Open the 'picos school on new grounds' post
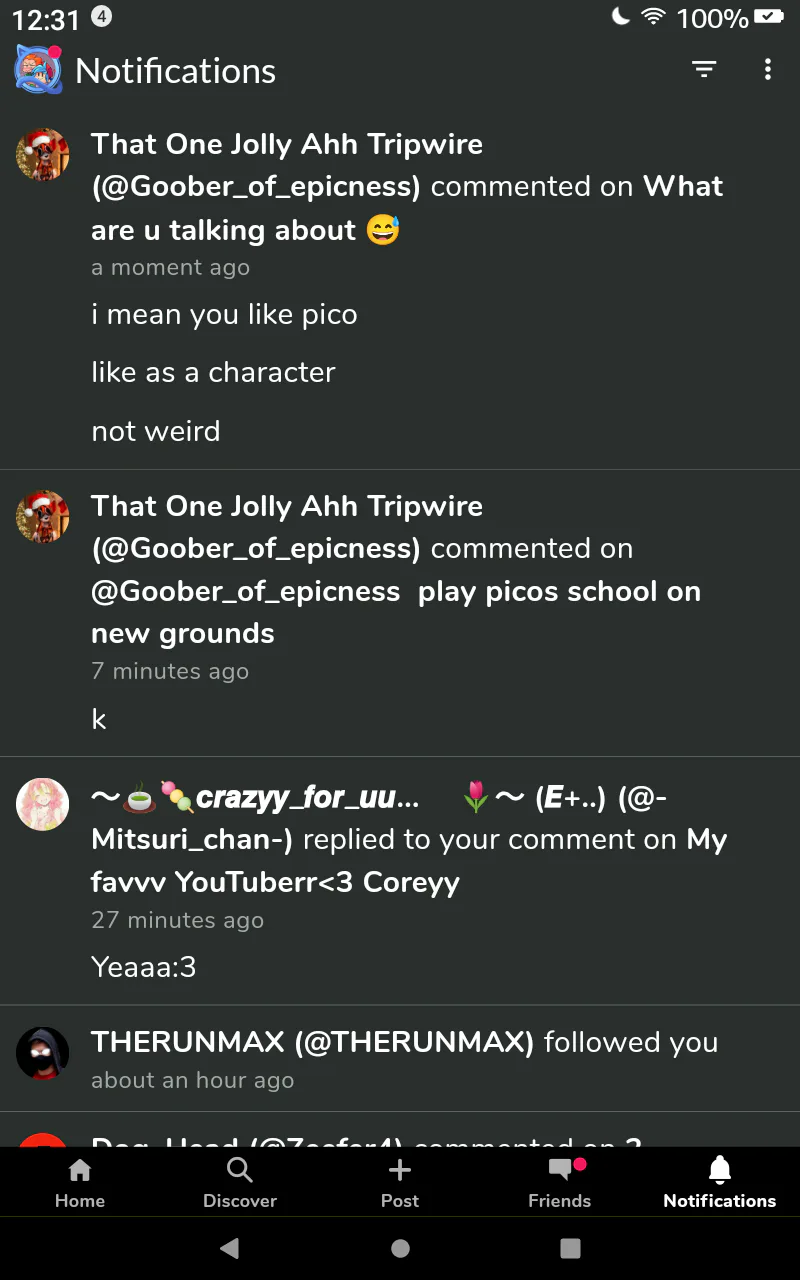The image size is (800, 1280). [x=396, y=612]
